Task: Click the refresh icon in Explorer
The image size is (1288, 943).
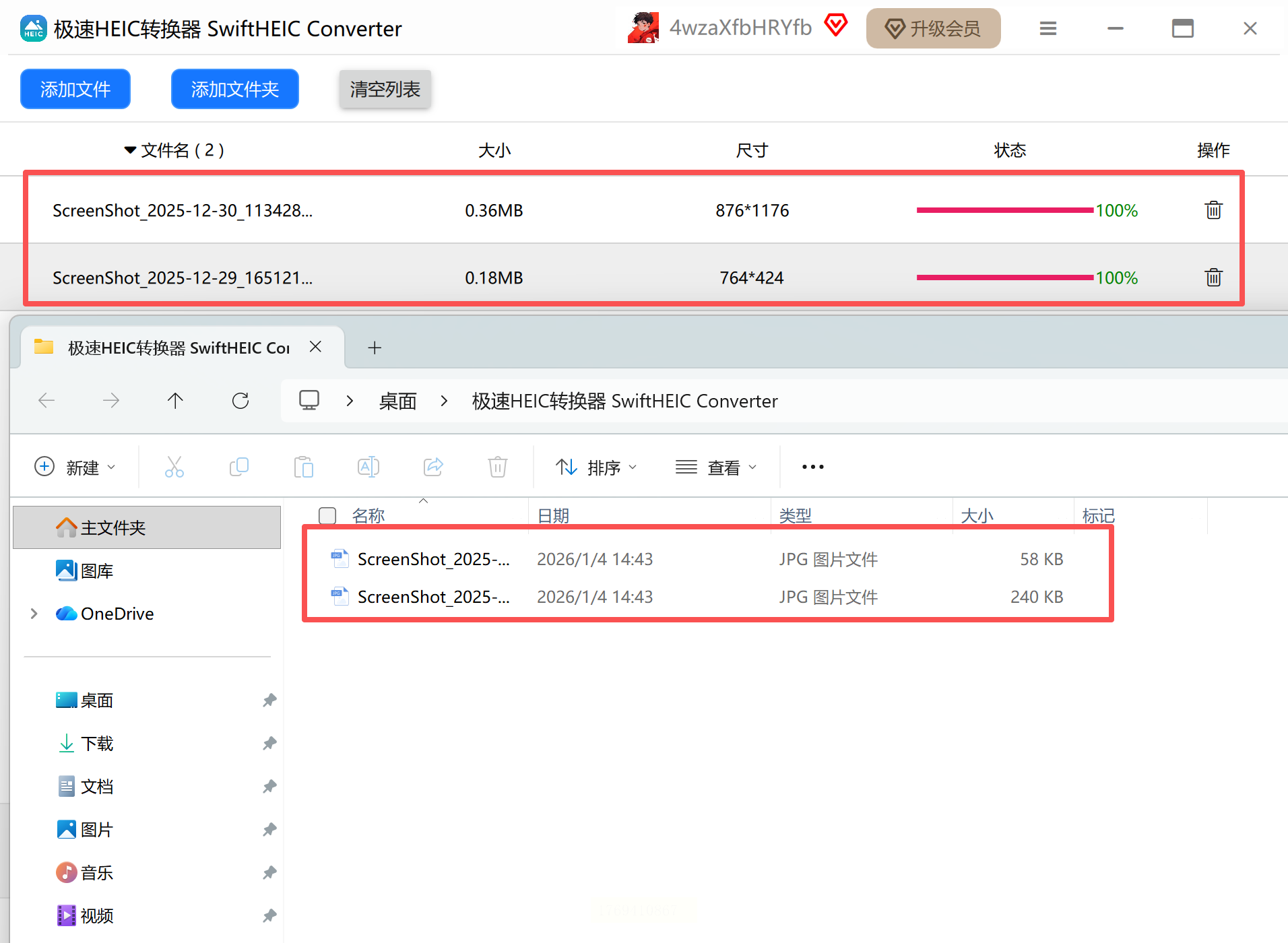Action: click(240, 401)
